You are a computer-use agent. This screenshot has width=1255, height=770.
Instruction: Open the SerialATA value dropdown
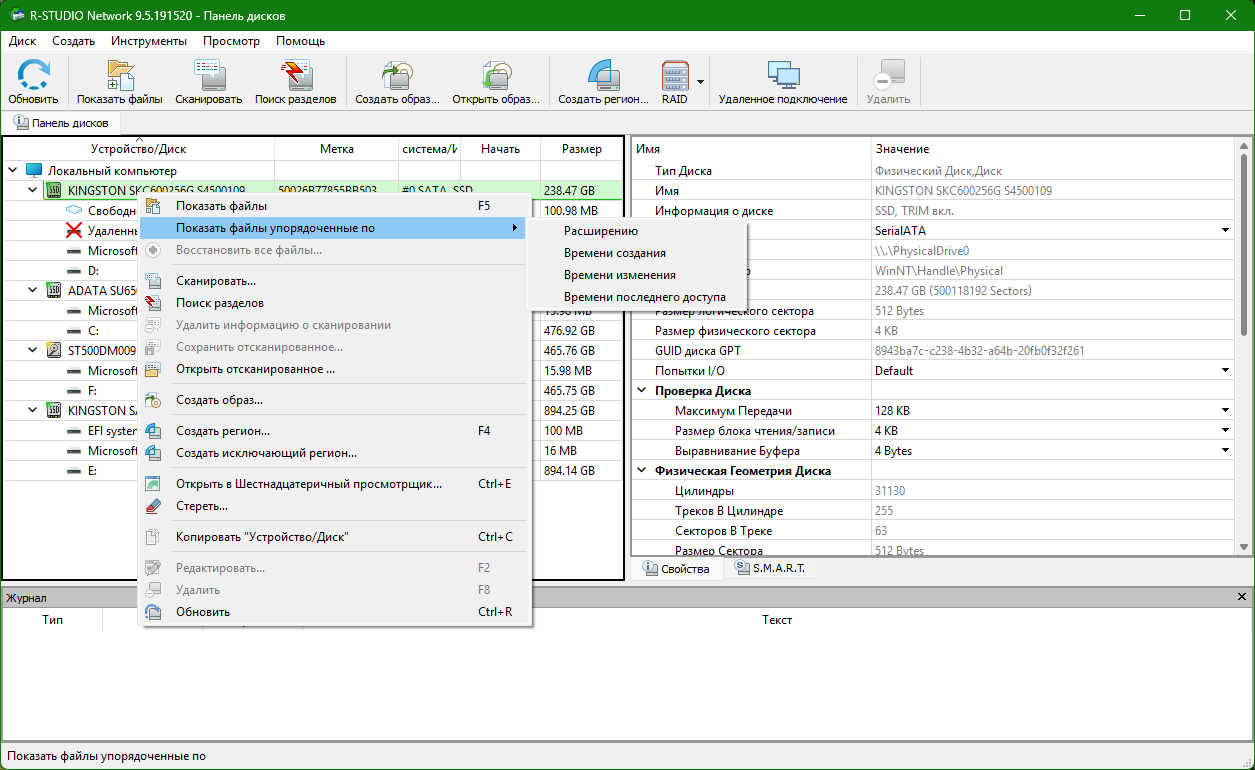pos(1225,231)
